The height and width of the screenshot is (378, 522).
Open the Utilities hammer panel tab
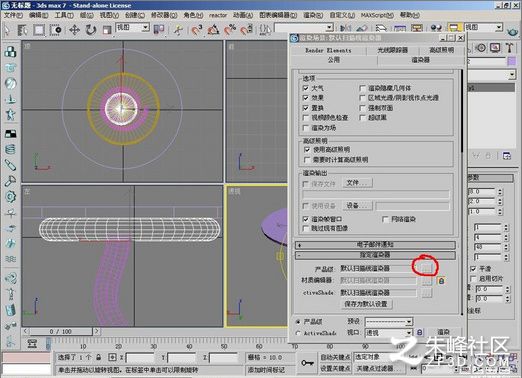[x=509, y=48]
